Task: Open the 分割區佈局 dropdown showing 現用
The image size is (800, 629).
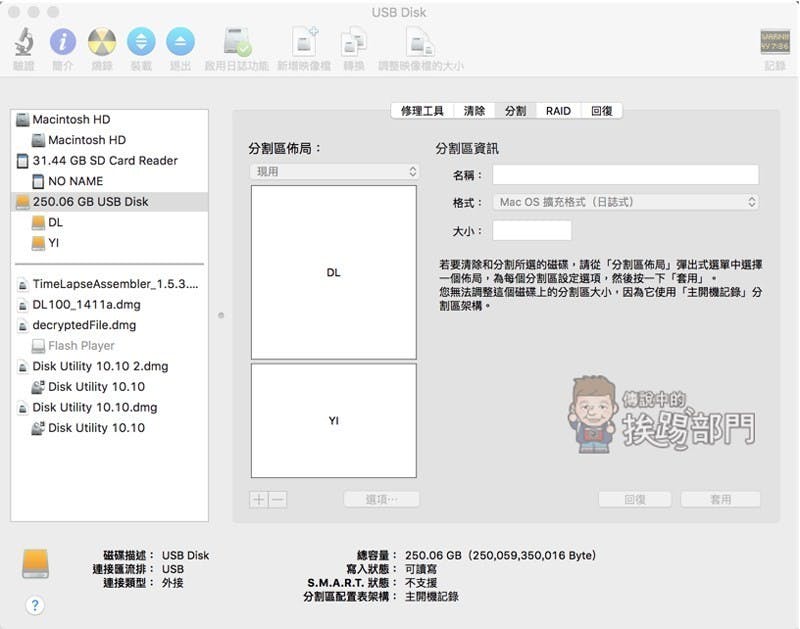Action: pos(334,171)
